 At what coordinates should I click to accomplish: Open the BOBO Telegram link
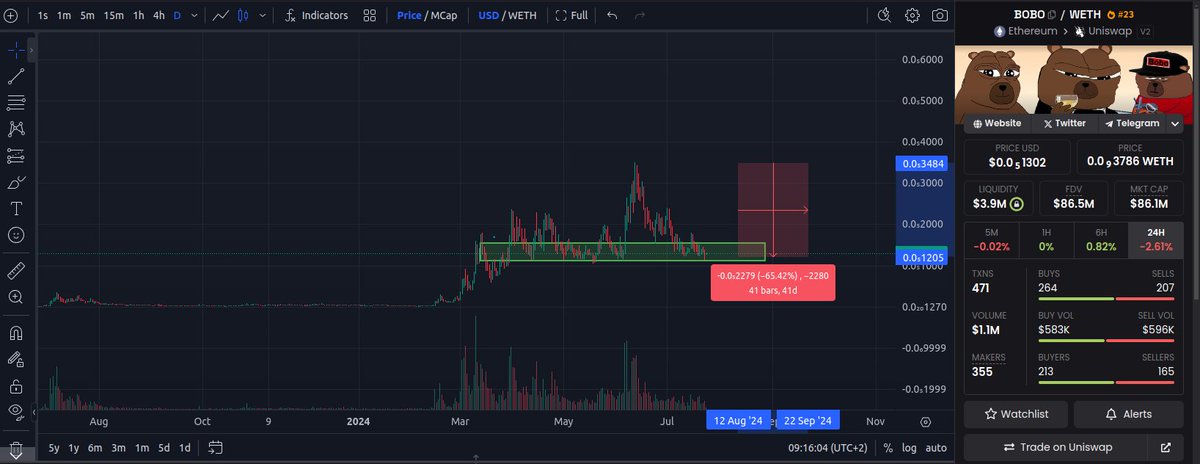(1132, 123)
